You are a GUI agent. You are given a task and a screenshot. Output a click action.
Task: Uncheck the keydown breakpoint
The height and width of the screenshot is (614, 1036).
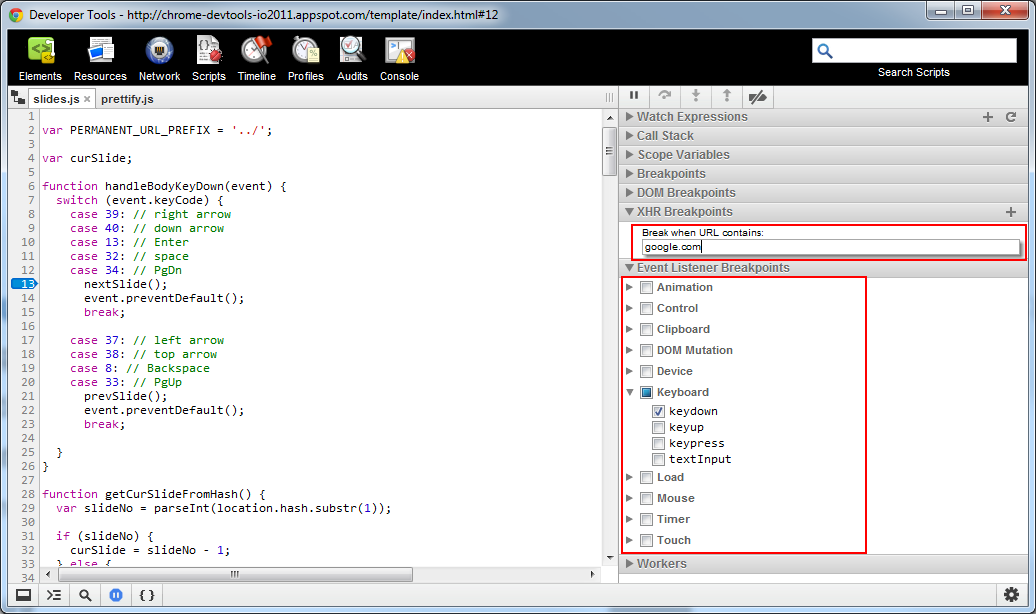click(659, 411)
